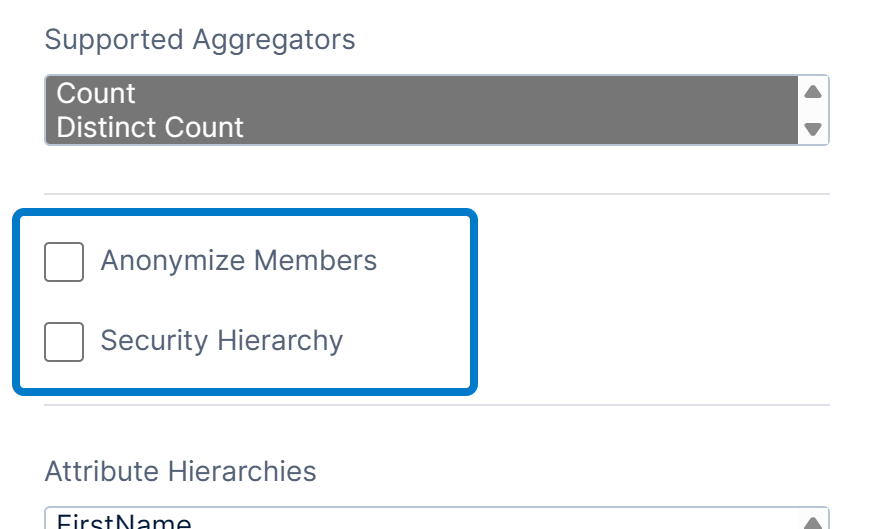
Task: Select Count in Supported Aggregators
Action: [x=96, y=93]
